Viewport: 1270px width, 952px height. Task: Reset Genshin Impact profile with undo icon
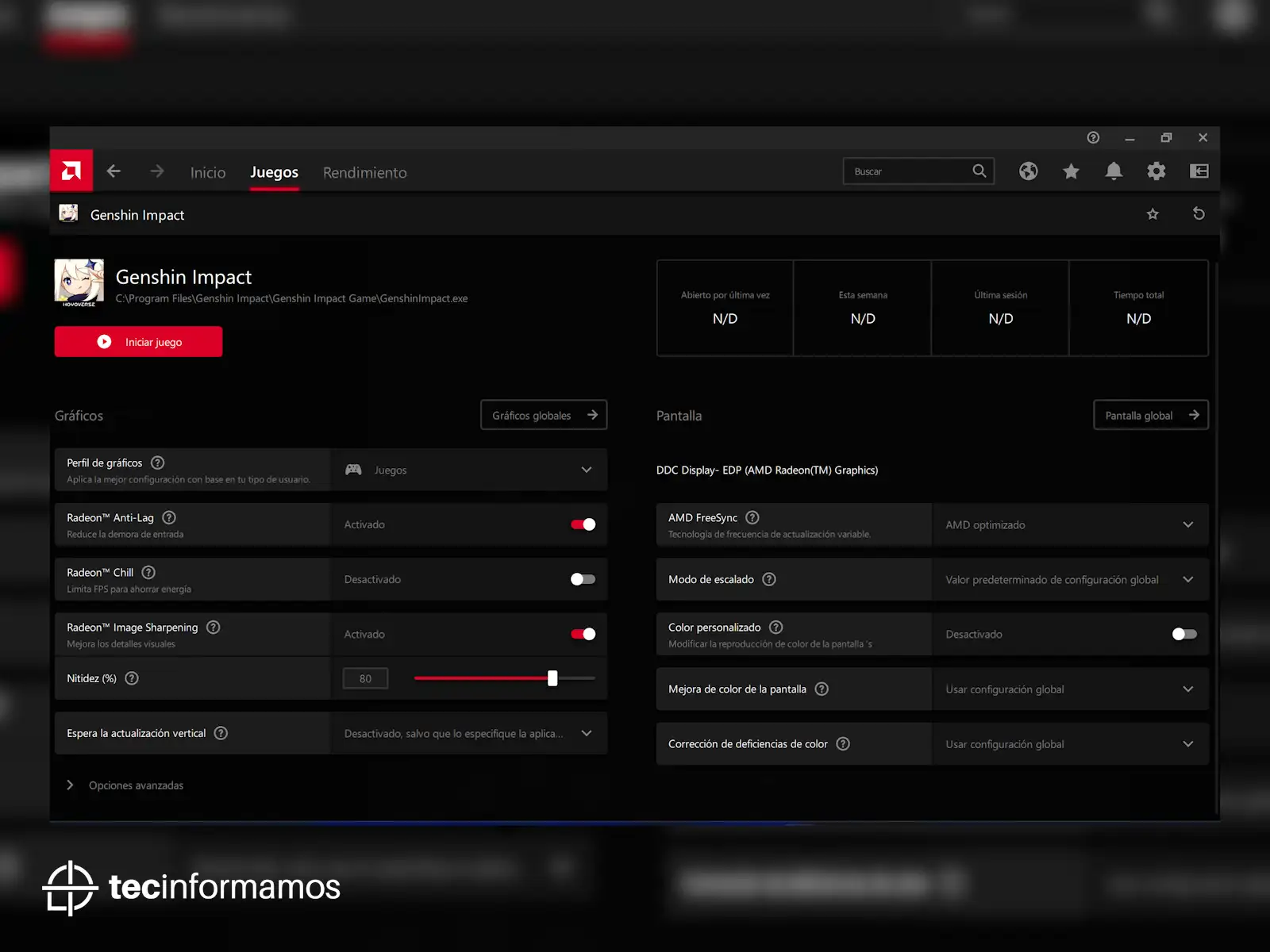(x=1199, y=214)
